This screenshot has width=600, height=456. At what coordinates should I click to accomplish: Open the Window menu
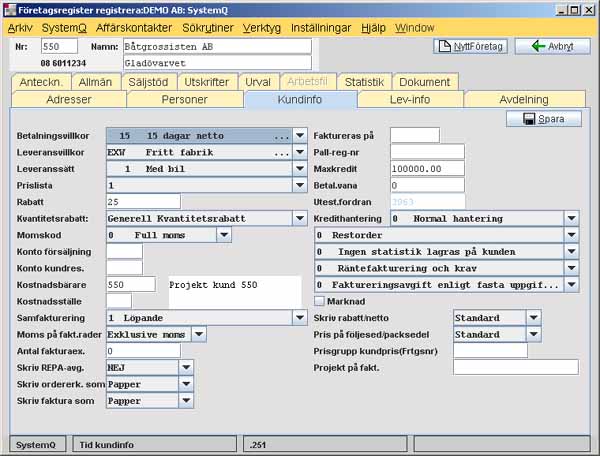(414, 28)
